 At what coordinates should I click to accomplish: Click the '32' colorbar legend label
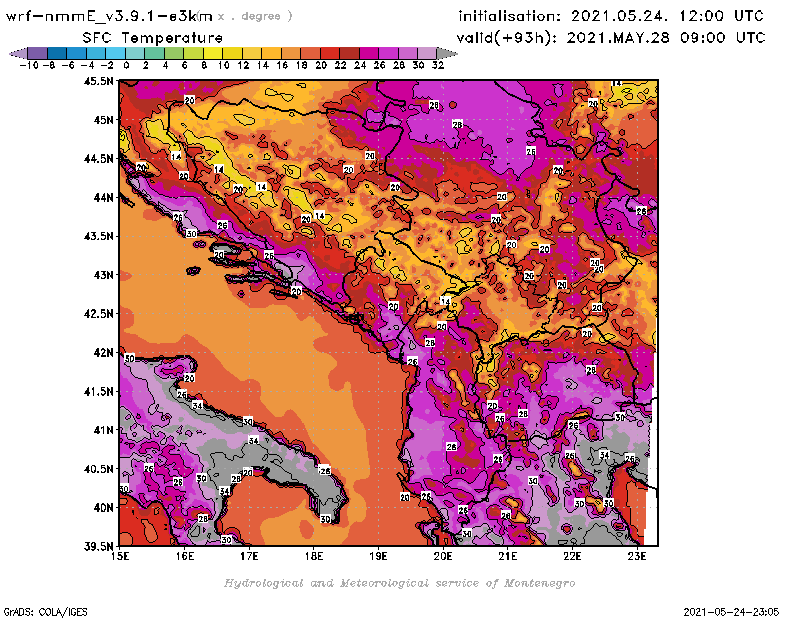click(438, 65)
